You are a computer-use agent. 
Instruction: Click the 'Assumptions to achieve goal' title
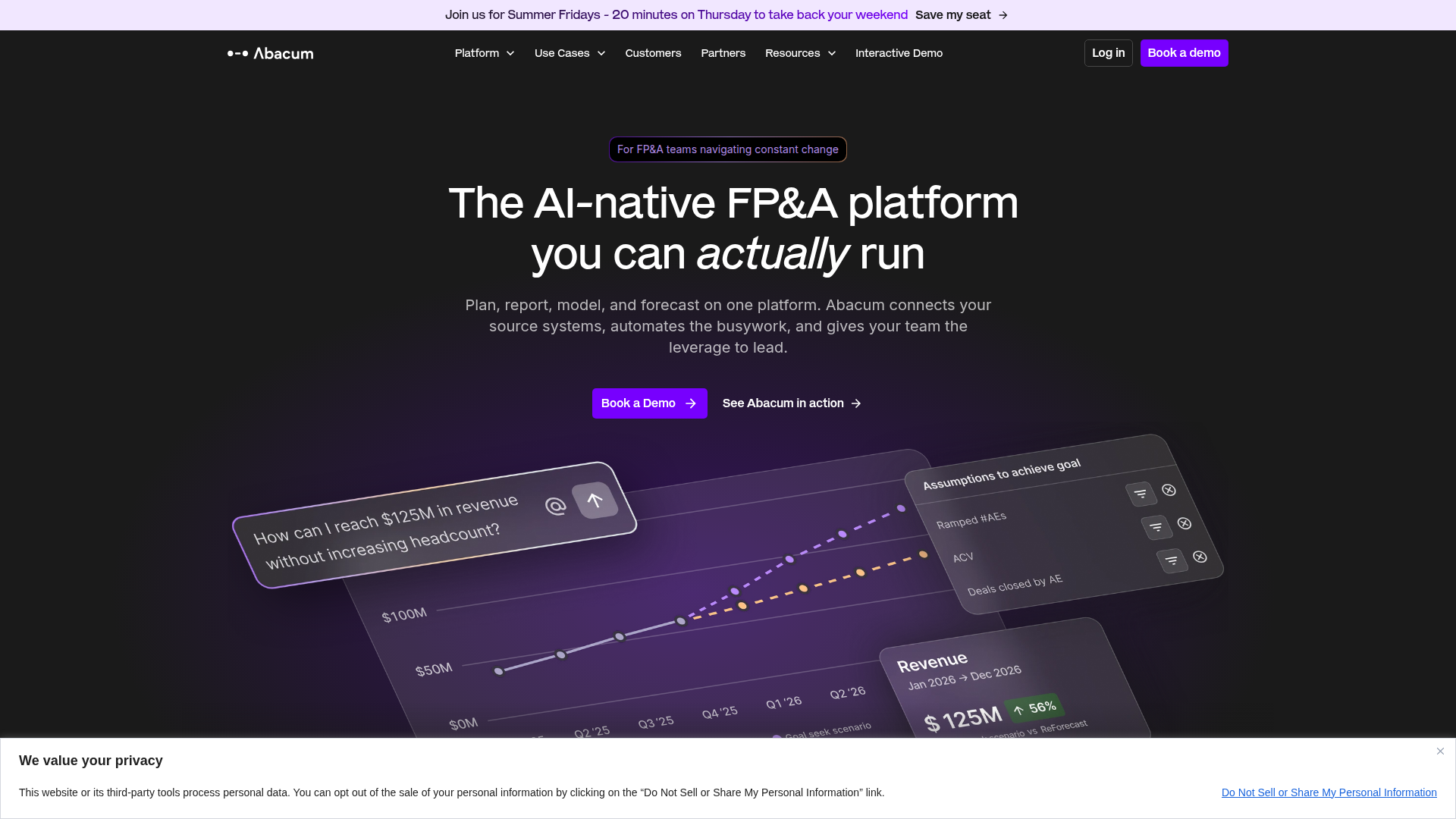pyautogui.click(x=1002, y=475)
